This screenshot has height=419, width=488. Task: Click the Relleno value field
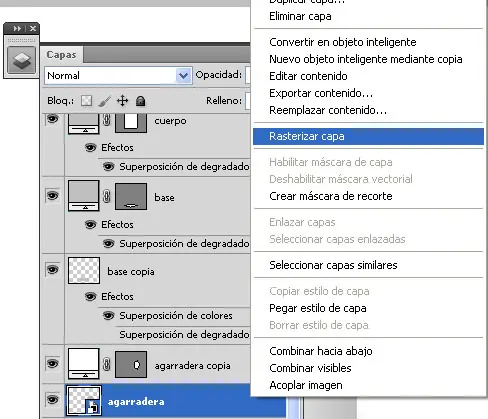coord(248,100)
